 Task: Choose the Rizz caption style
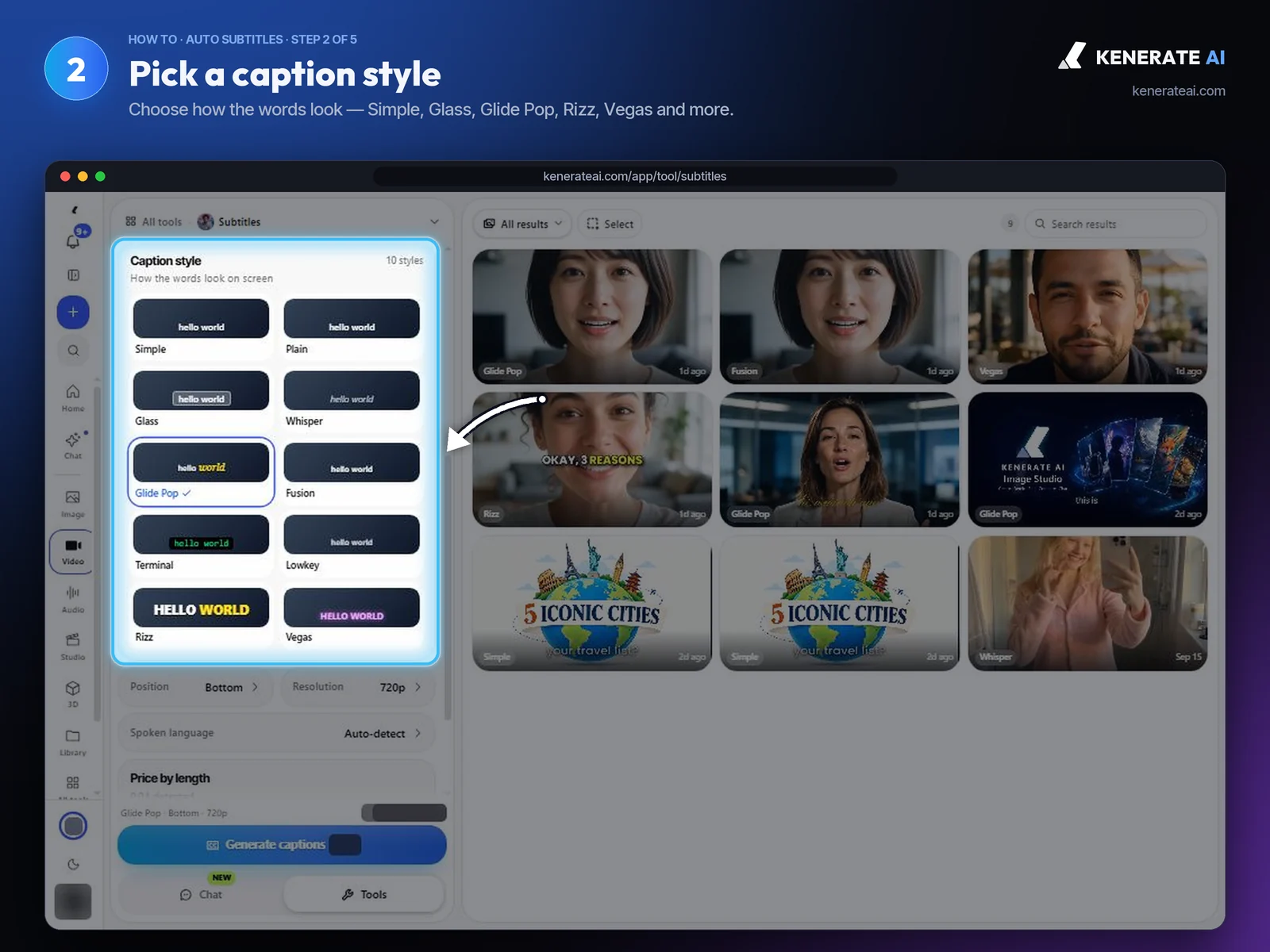[x=201, y=616]
